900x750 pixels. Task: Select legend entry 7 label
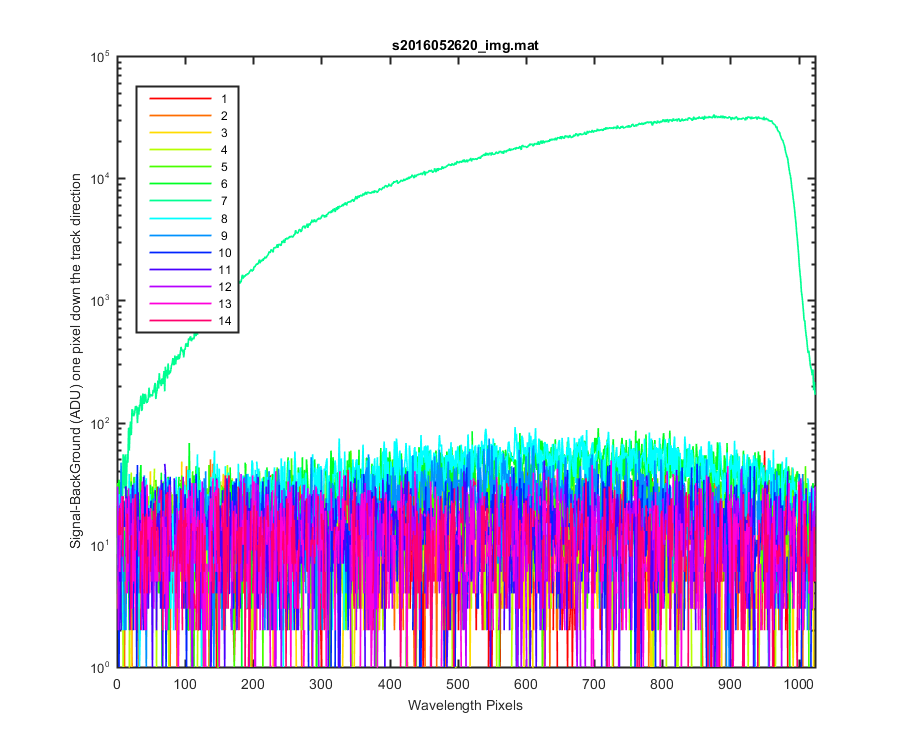224,201
